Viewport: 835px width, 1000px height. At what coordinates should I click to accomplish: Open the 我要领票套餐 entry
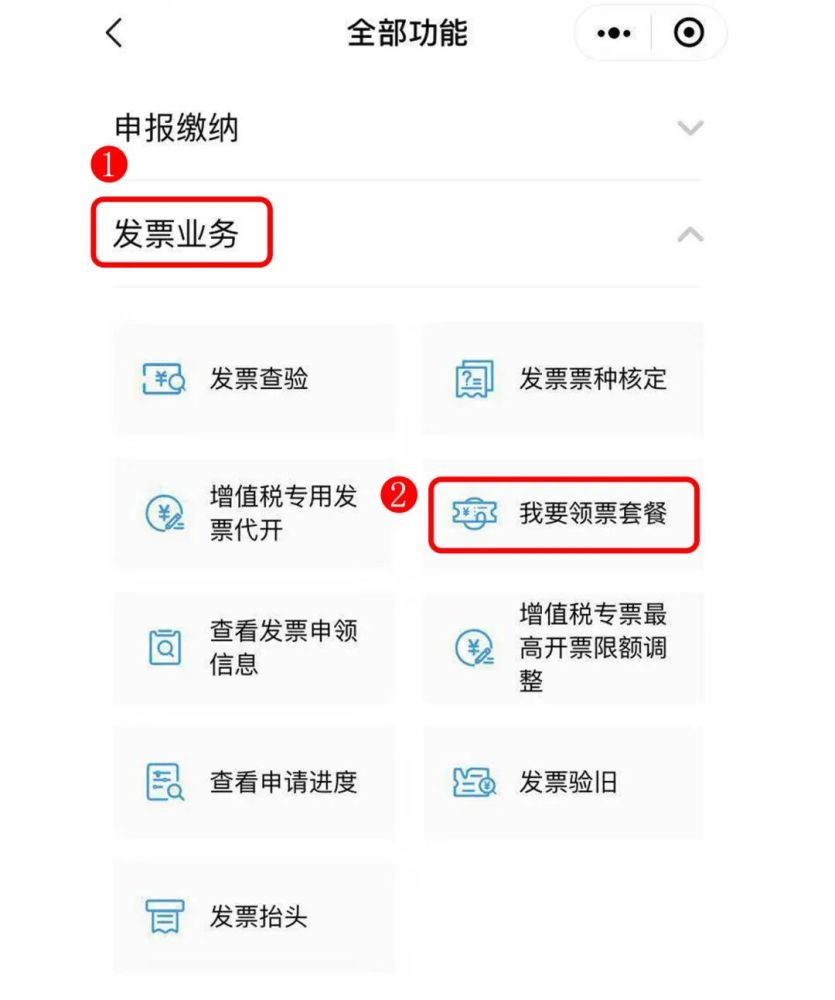point(563,513)
